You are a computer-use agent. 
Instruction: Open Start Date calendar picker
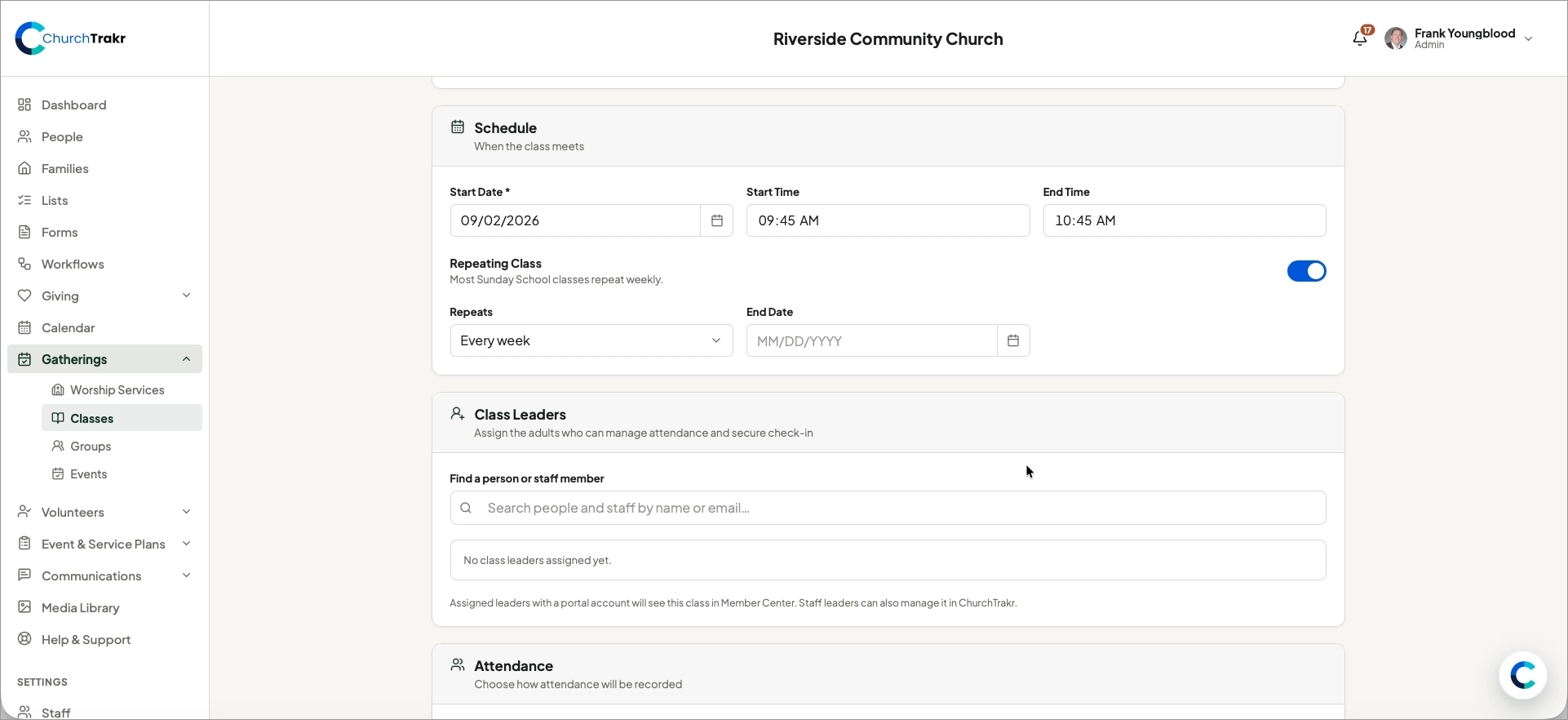717,220
